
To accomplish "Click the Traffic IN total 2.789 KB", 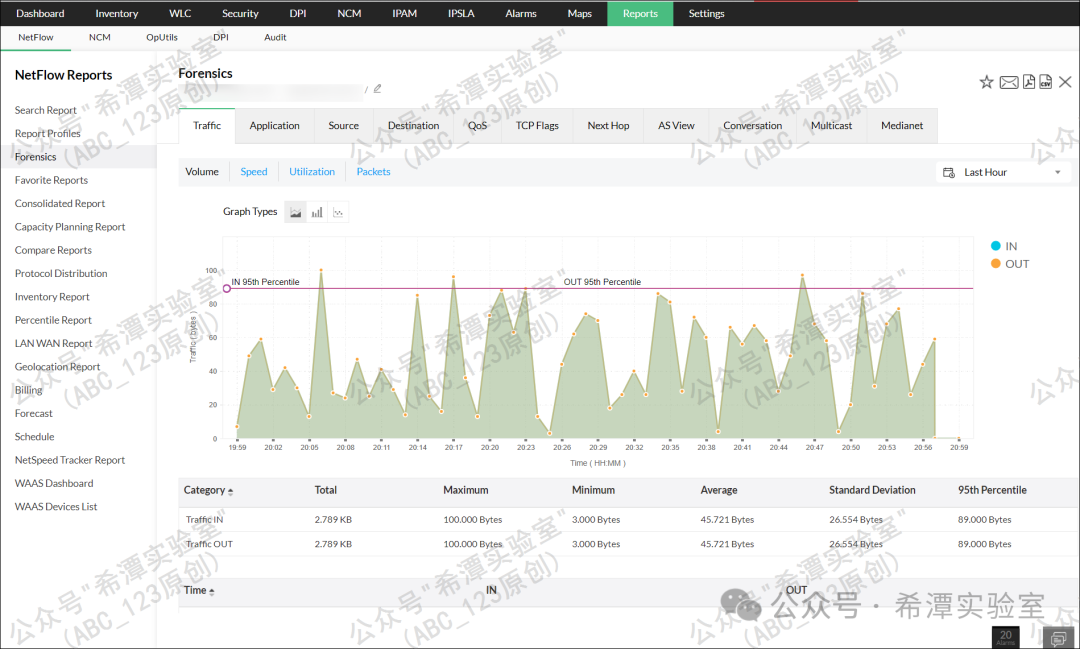I will 333,519.
